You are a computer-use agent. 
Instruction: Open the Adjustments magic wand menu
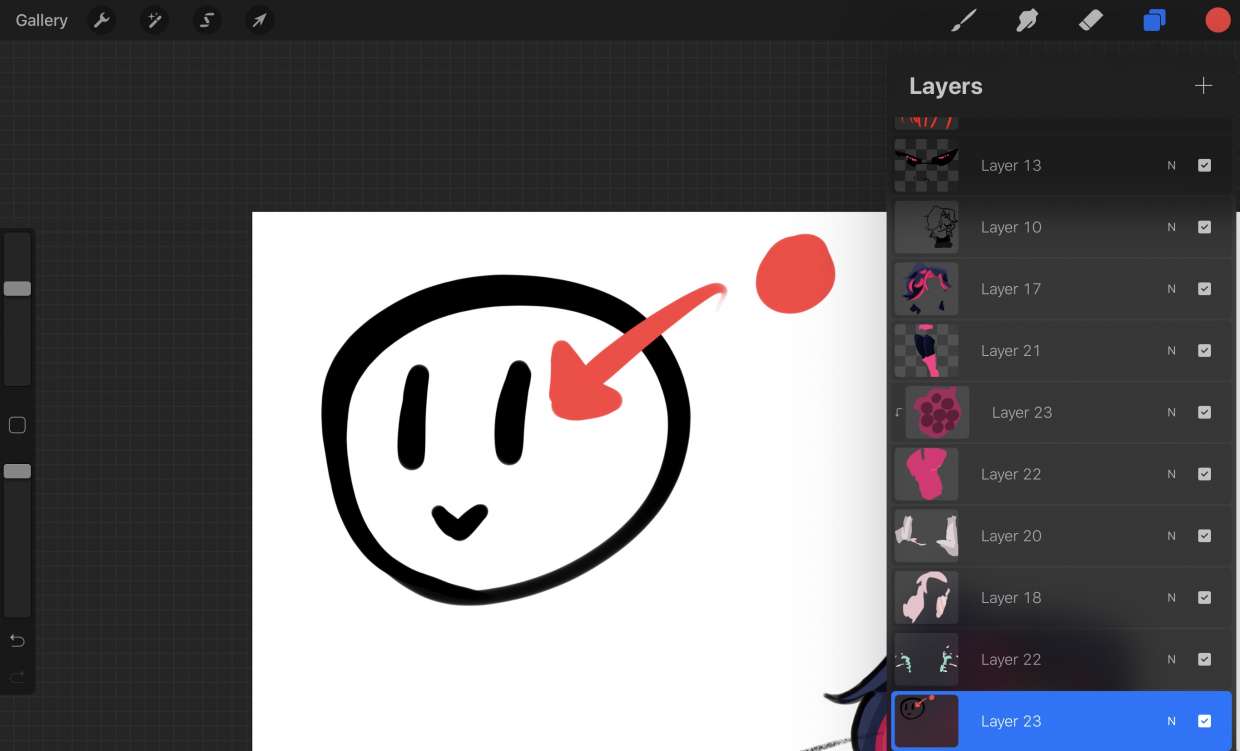click(x=154, y=20)
